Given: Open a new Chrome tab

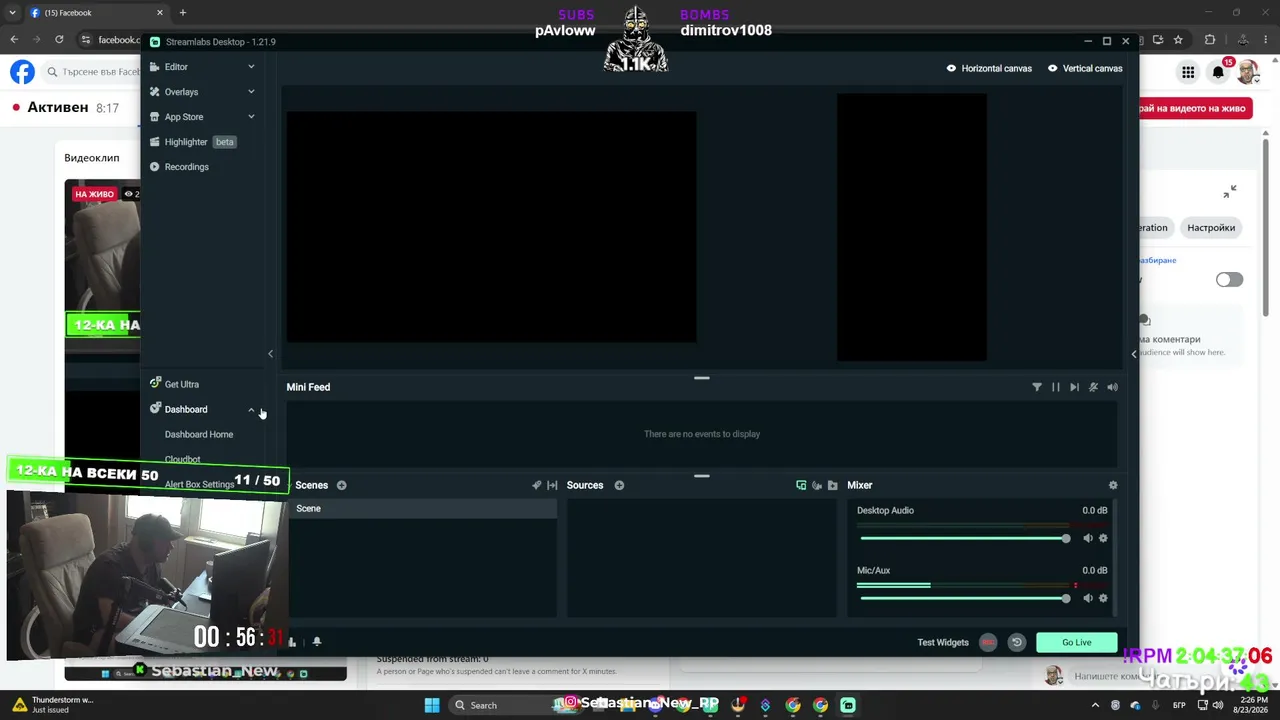Looking at the screenshot, I should pos(182,13).
